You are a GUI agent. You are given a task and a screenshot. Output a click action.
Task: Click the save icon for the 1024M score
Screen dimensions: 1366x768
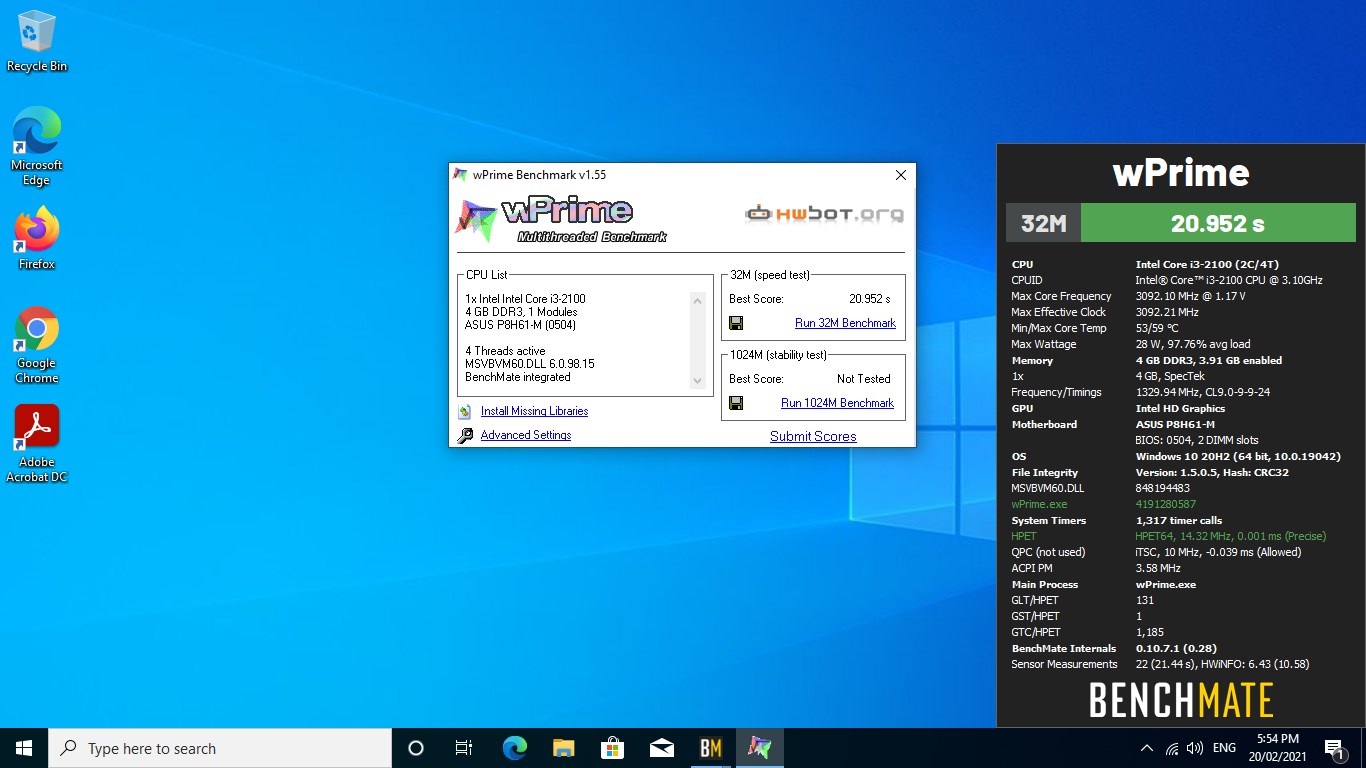tap(736, 403)
